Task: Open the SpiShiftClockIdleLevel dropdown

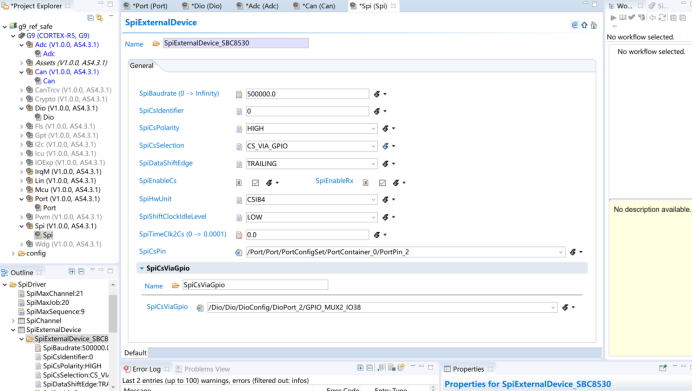Action: coord(373,217)
